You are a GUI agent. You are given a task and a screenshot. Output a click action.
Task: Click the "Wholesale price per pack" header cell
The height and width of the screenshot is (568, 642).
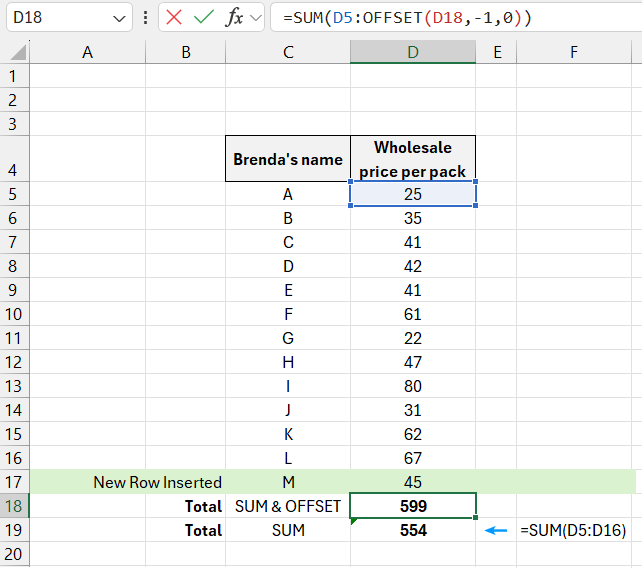click(413, 159)
